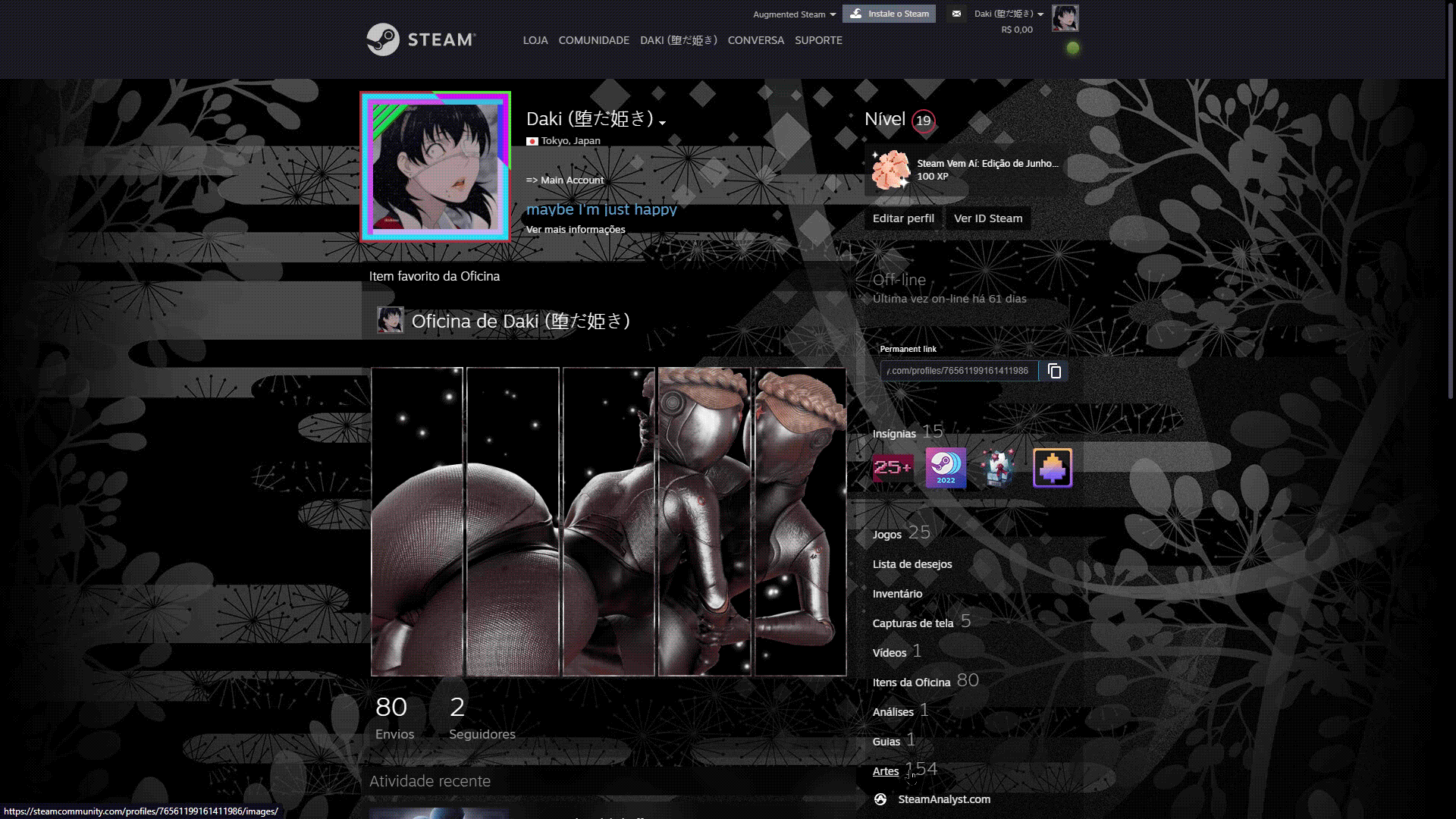
Task: Click the workshop owner small avatar
Action: [x=391, y=321]
